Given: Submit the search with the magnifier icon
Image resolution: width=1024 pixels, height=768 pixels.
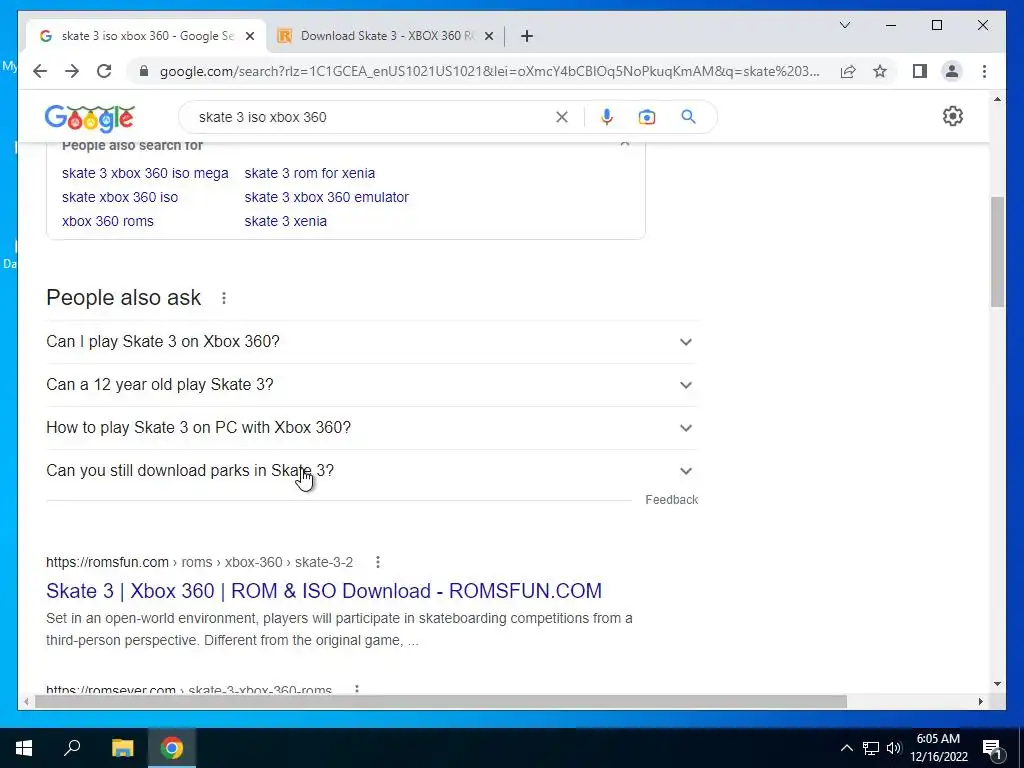Looking at the screenshot, I should [x=688, y=117].
